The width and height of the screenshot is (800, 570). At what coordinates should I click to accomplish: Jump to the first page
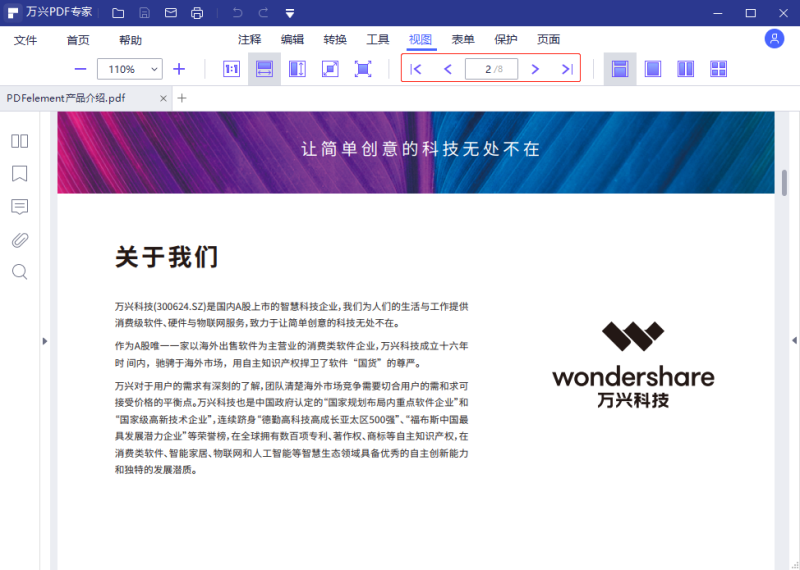coord(416,69)
